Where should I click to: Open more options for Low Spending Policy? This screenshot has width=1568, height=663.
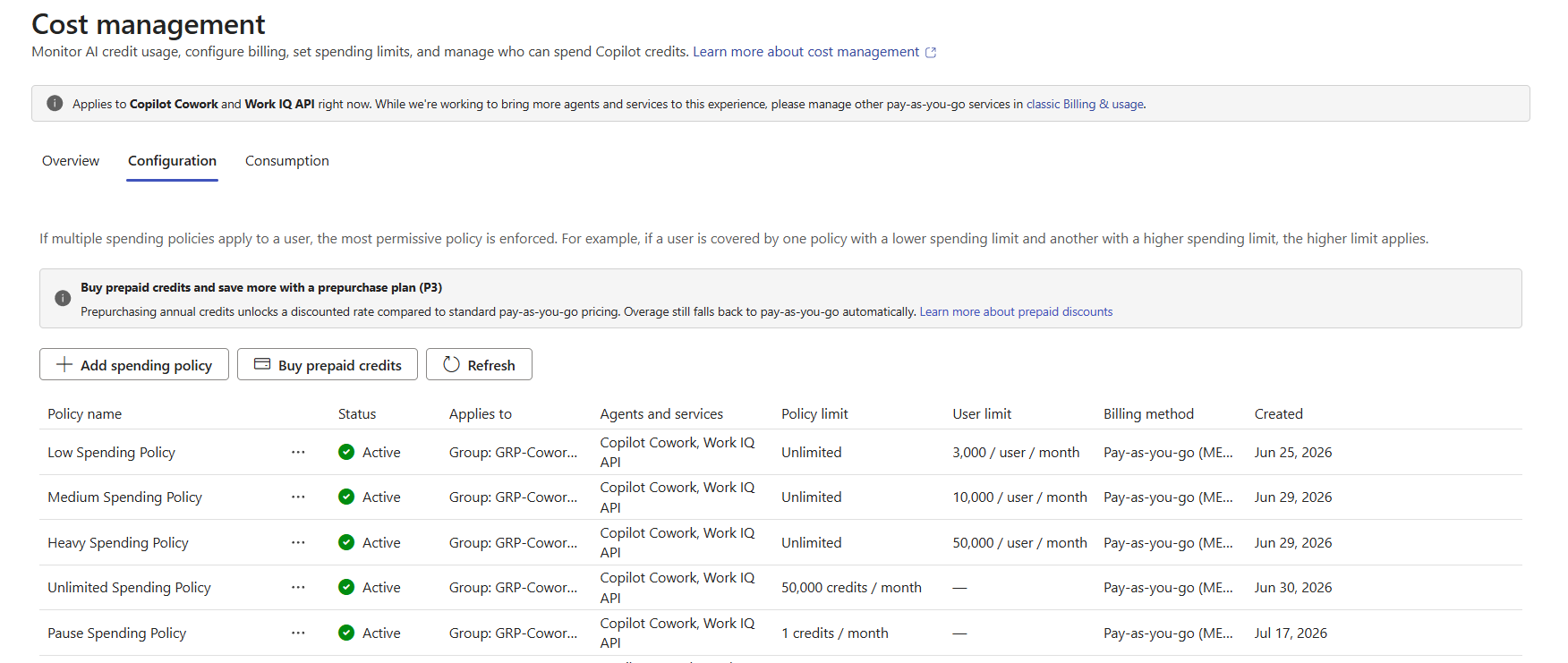(x=298, y=452)
